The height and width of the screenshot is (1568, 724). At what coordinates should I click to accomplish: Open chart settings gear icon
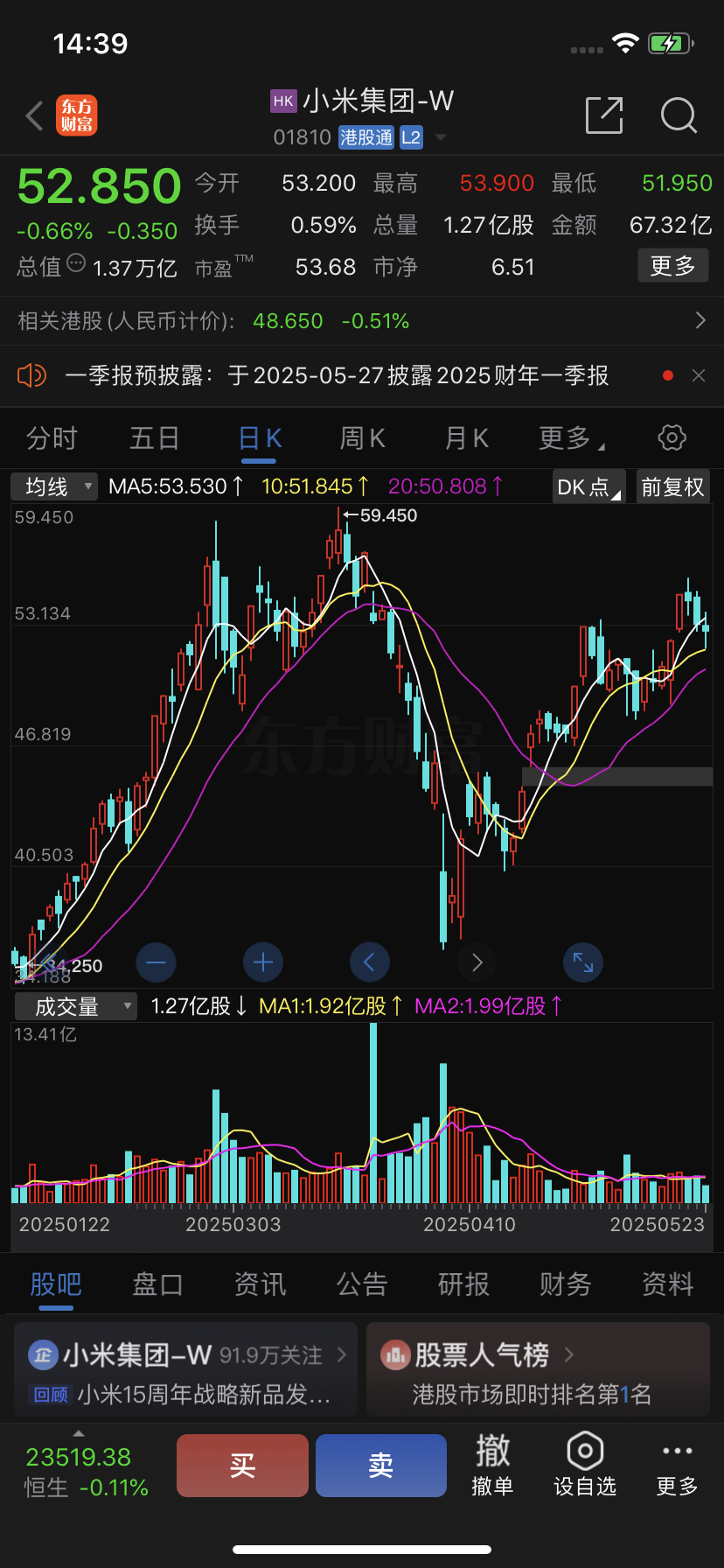click(x=672, y=437)
